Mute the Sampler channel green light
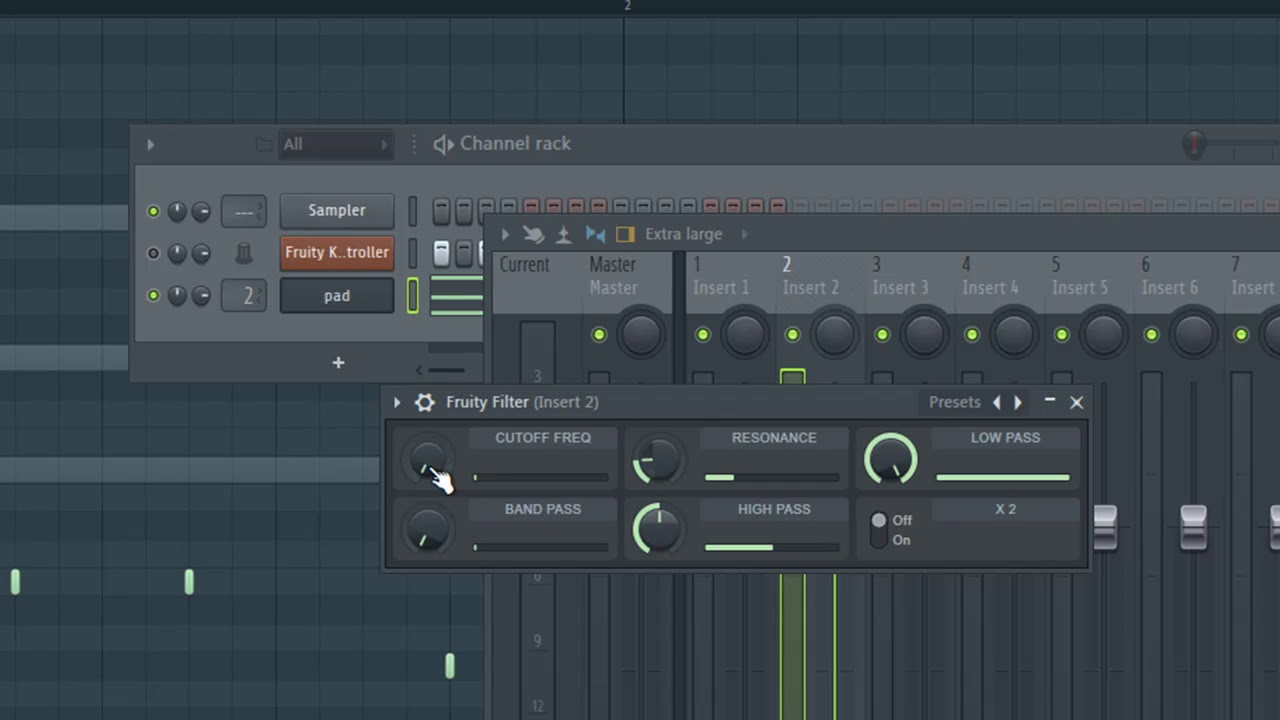 pos(153,211)
